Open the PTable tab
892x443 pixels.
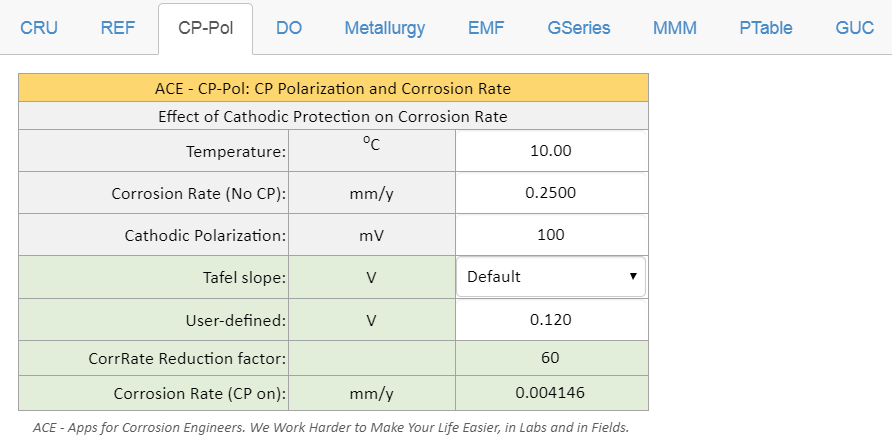pyautogui.click(x=766, y=28)
